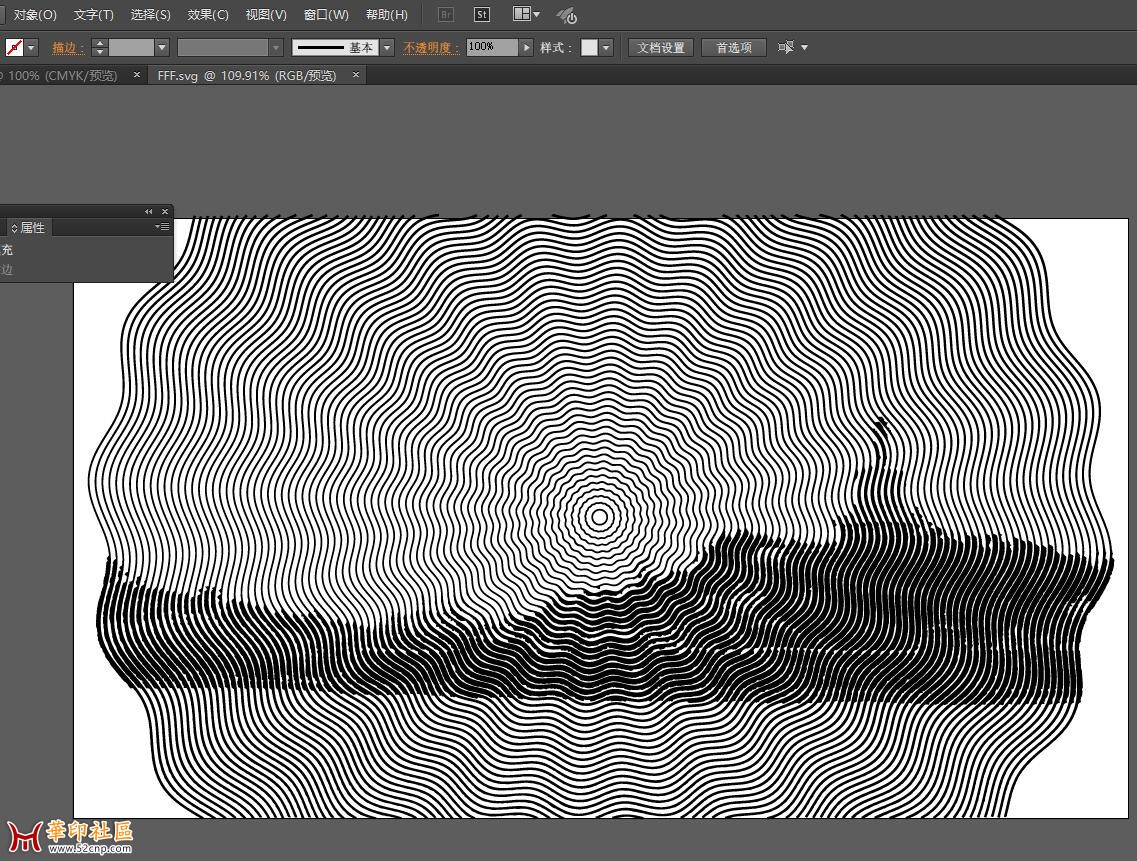1137x861 pixels.
Task: Click the 文档设置 button
Action: tap(661, 47)
